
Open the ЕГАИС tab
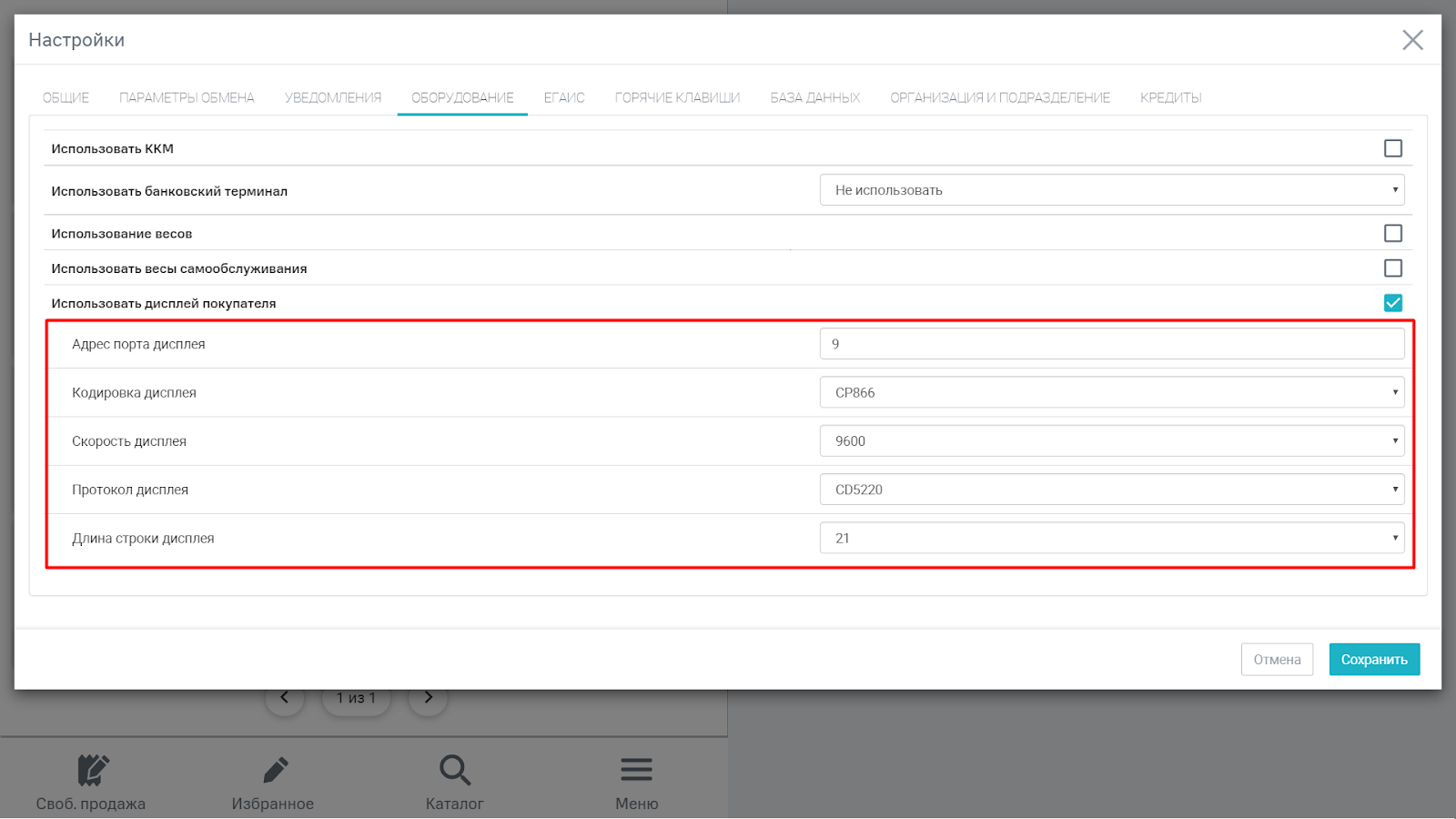(564, 97)
